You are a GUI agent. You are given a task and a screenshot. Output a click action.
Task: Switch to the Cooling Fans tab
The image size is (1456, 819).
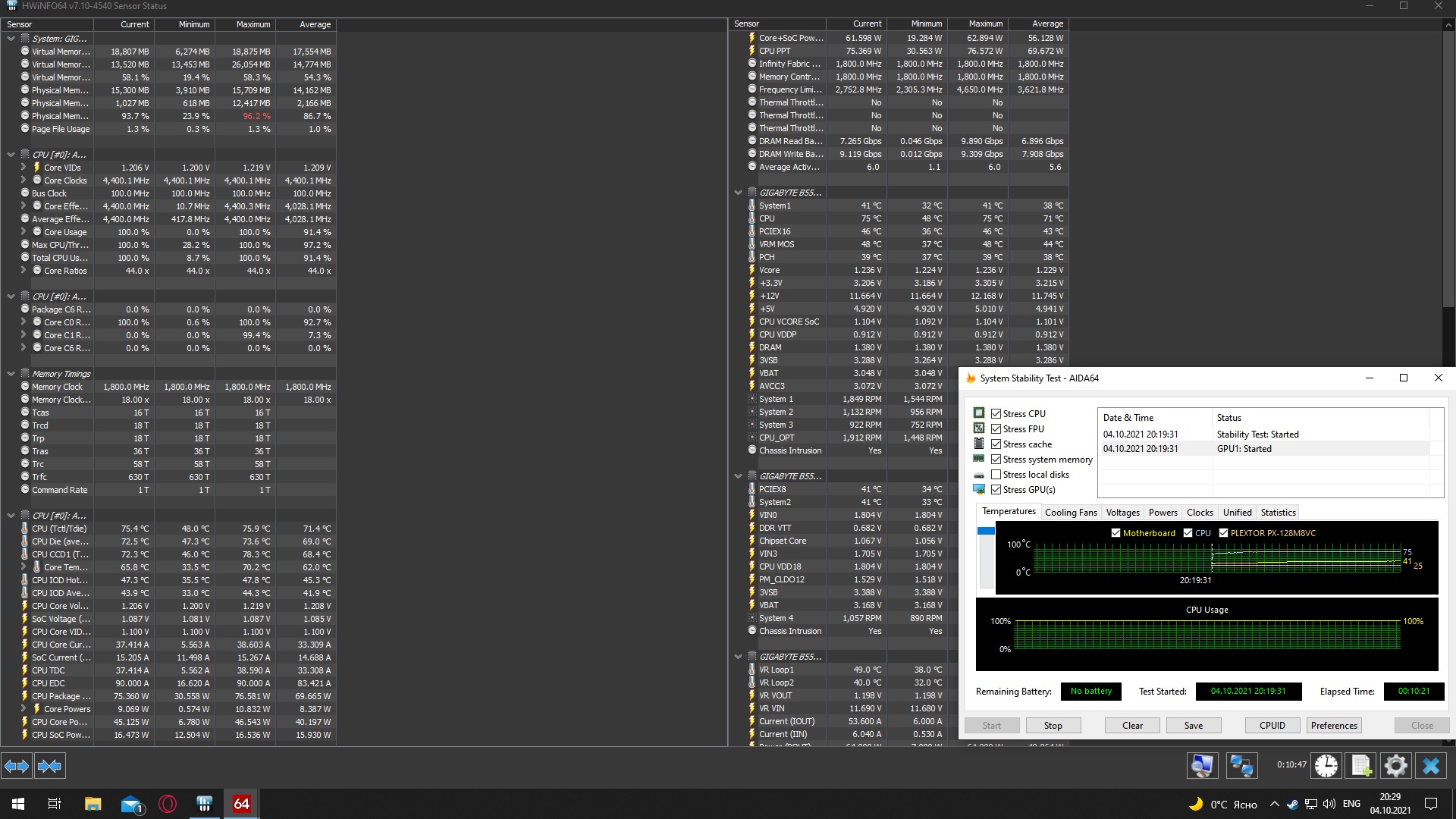1070,513
